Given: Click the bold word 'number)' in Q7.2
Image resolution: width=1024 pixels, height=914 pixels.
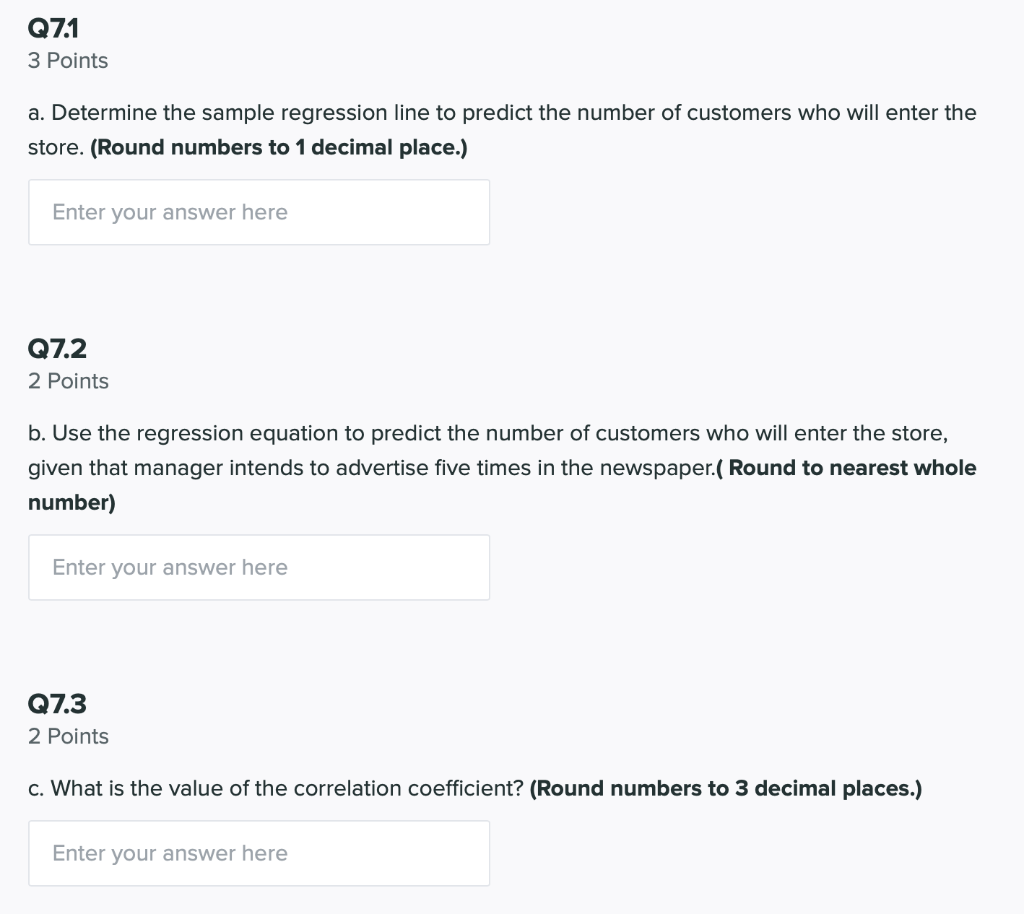Looking at the screenshot, I should (72, 503).
